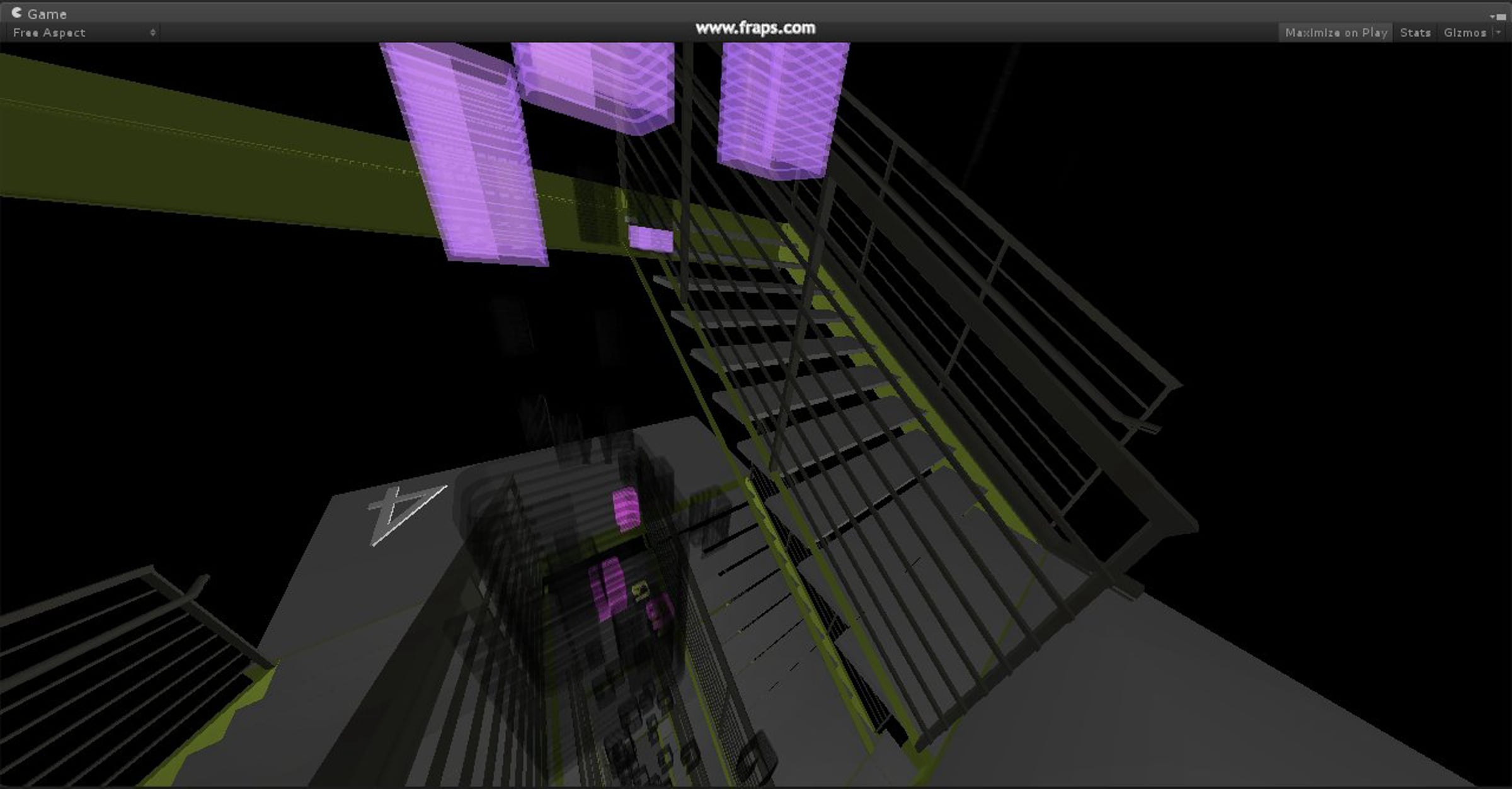The image size is (1512, 789).
Task: Click the Pac-Man Game view icon
Action: 17,13
